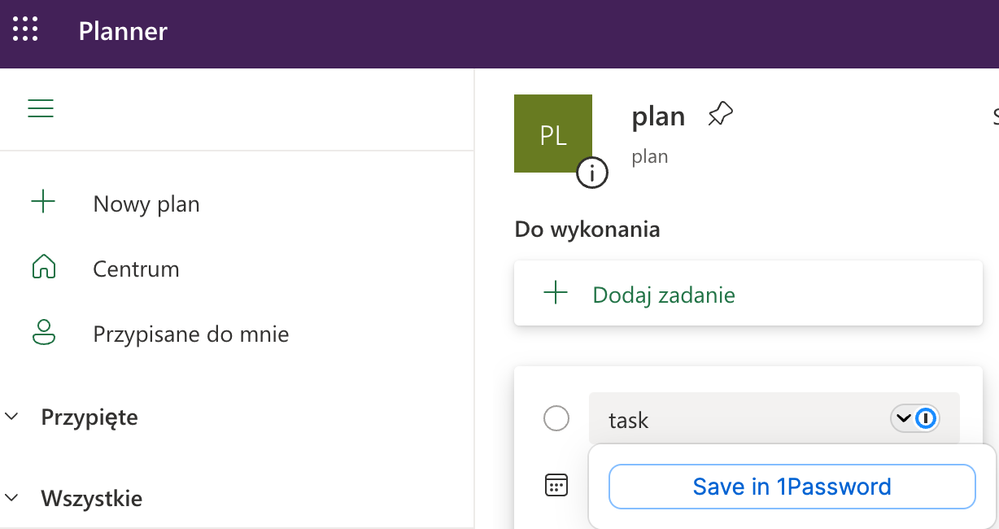Expand the Przypięte section chevron
Screen dimensions: 999x529
(x=12, y=417)
